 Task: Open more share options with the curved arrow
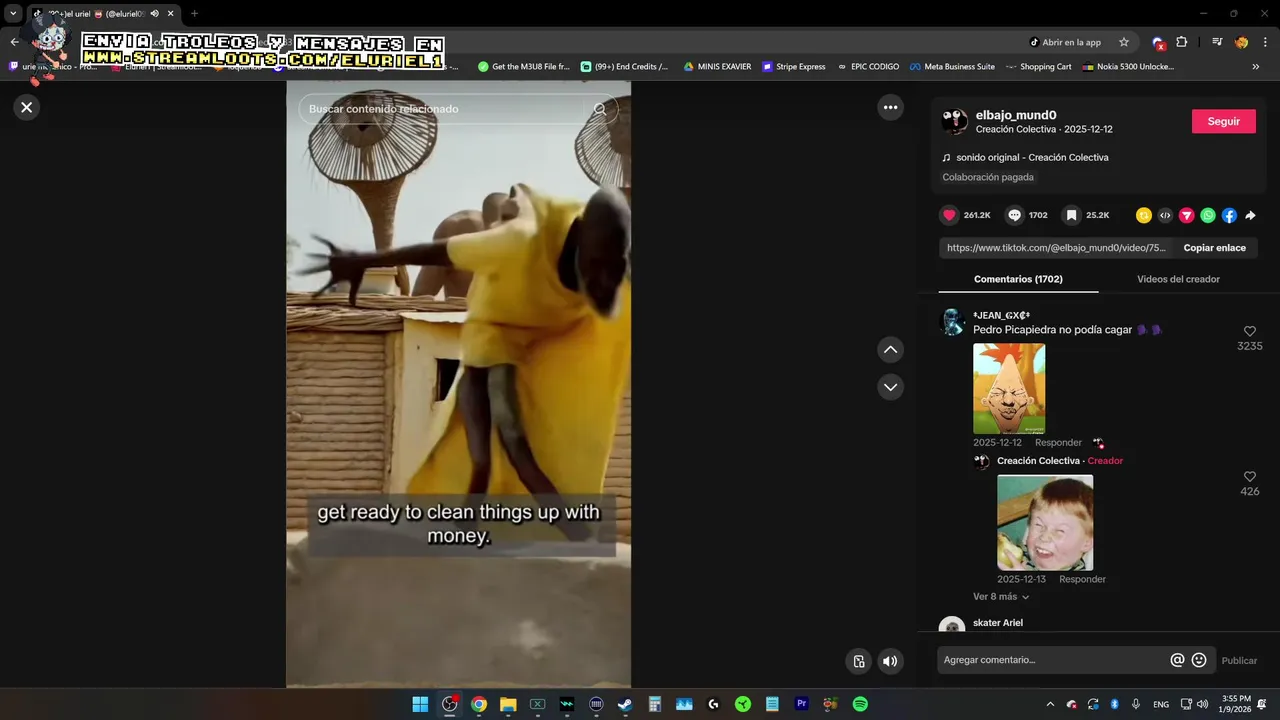click(x=1250, y=215)
